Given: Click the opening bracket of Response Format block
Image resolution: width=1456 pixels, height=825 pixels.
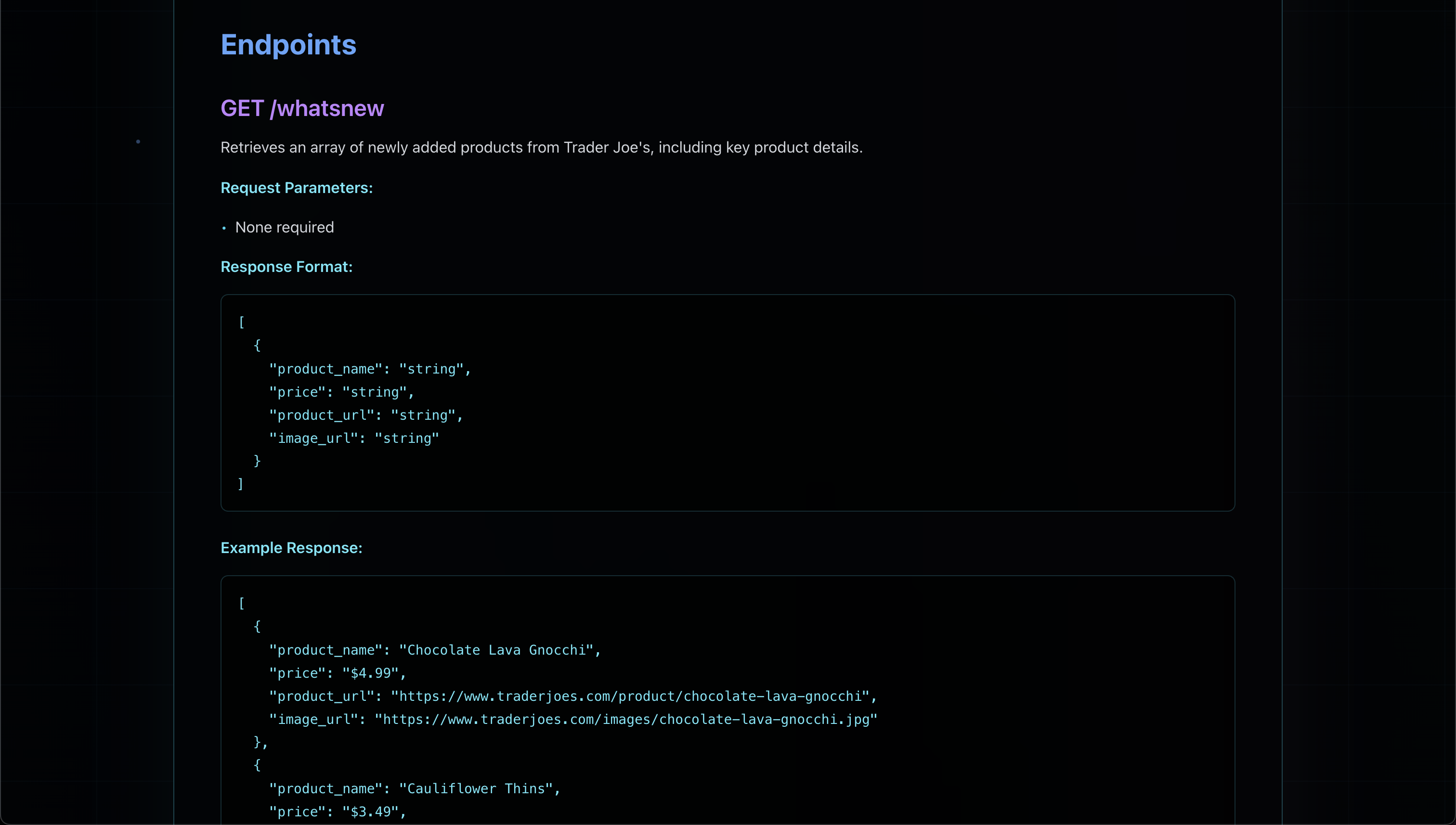Looking at the screenshot, I should point(241,322).
